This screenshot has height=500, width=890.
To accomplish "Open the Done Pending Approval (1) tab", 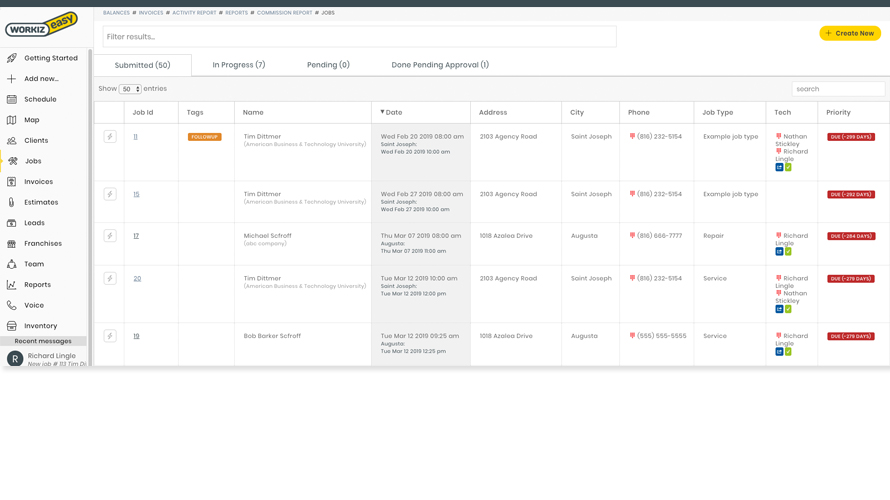I will (x=440, y=65).
